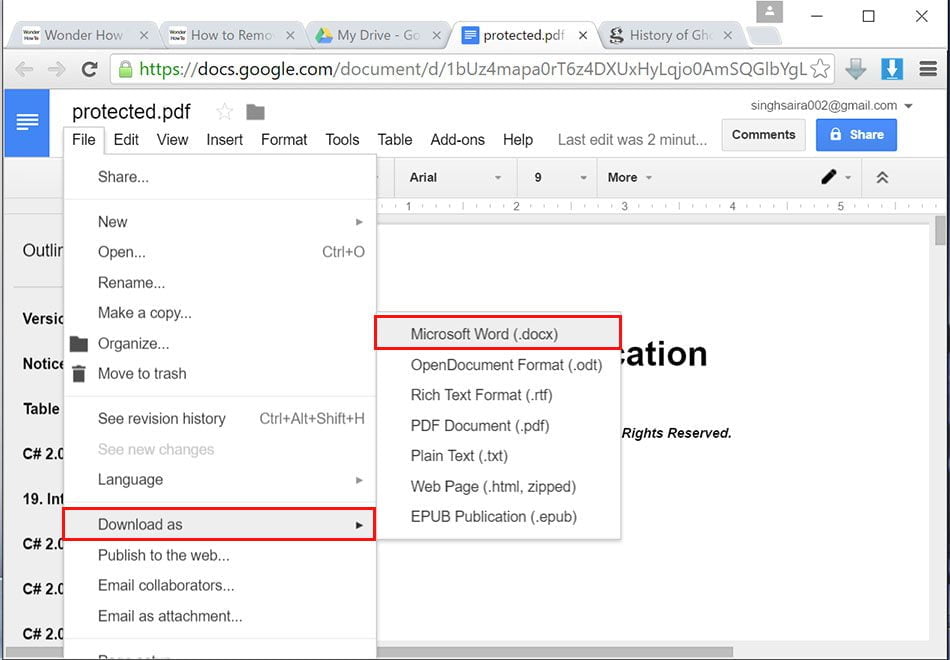Open the Table menu
This screenshot has width=950, height=660.
pyautogui.click(x=394, y=139)
